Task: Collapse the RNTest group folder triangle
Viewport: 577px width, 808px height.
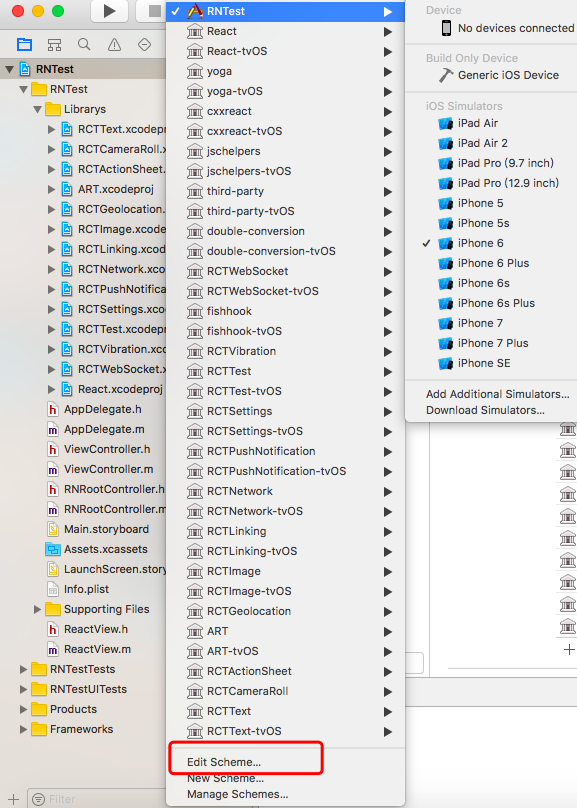Action: [23, 89]
